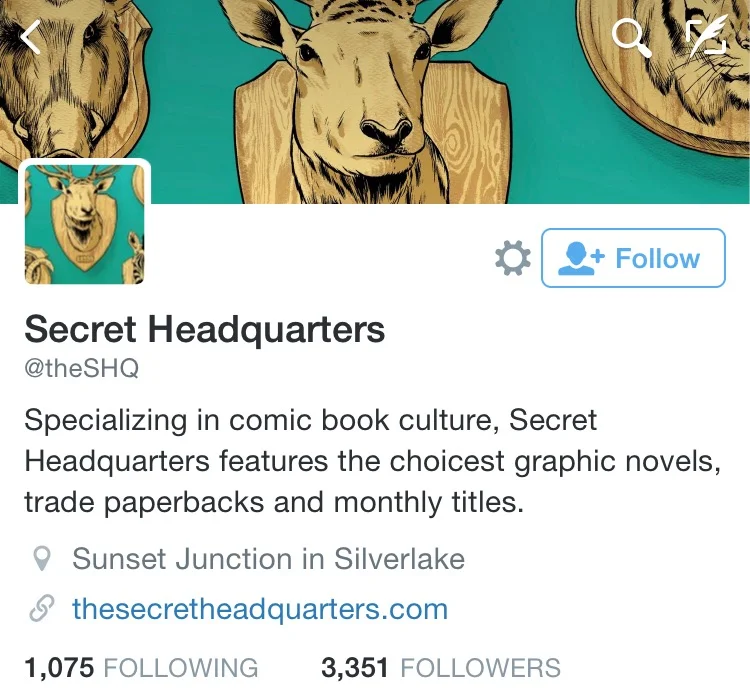Compose a new tweet with quill icon
This screenshot has height=691, width=750.
pyautogui.click(x=706, y=34)
